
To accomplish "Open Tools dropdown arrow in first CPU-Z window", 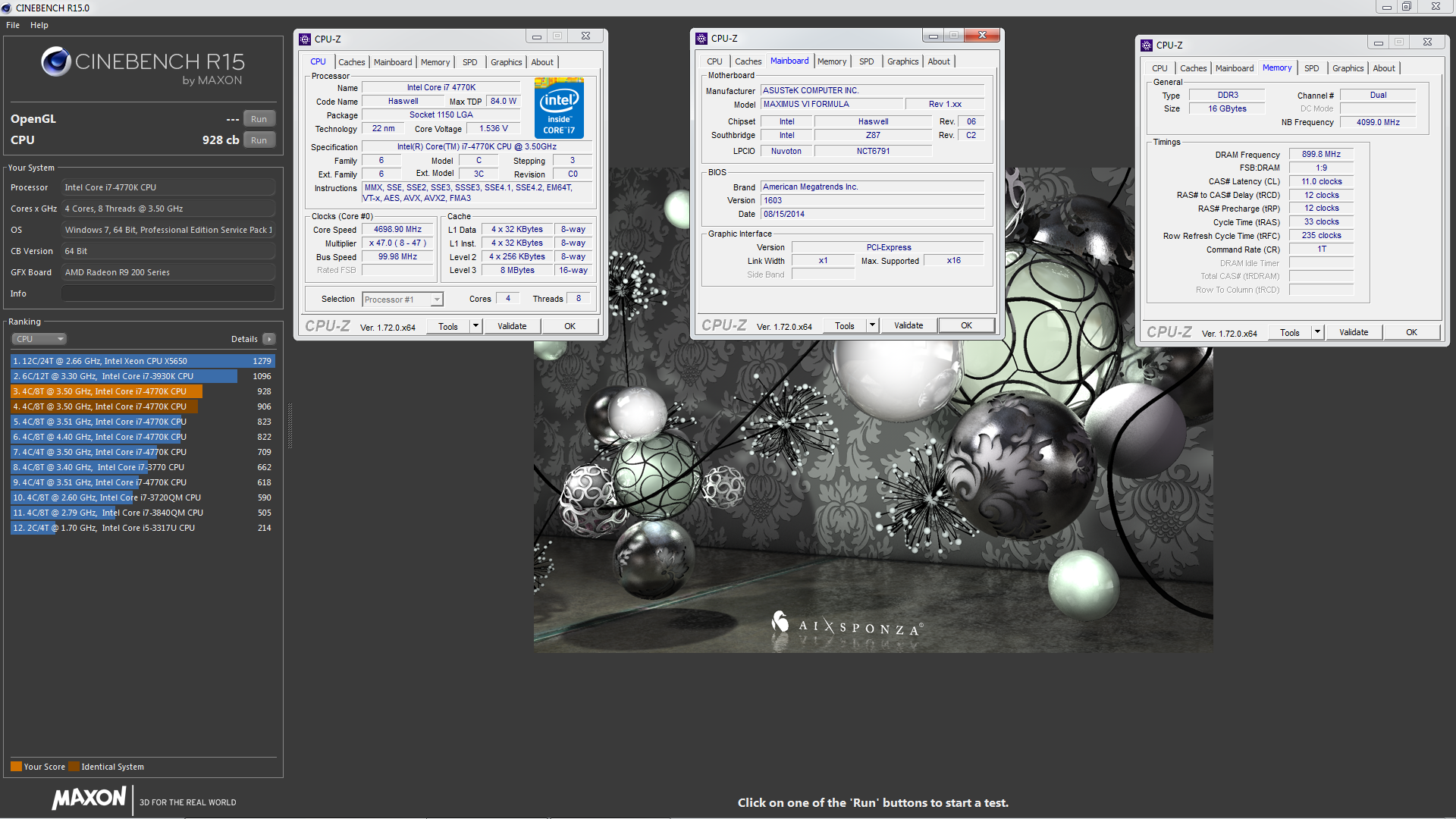I will pyautogui.click(x=476, y=327).
